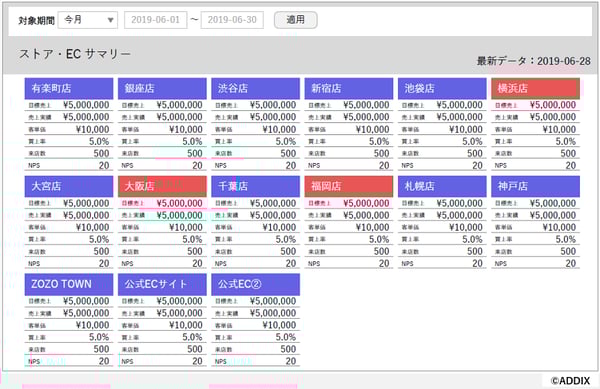Image resolution: width=600 pixels, height=389 pixels.
Task: Click 大阪店's 客単価 ¥10,000 value
Action: point(186,227)
